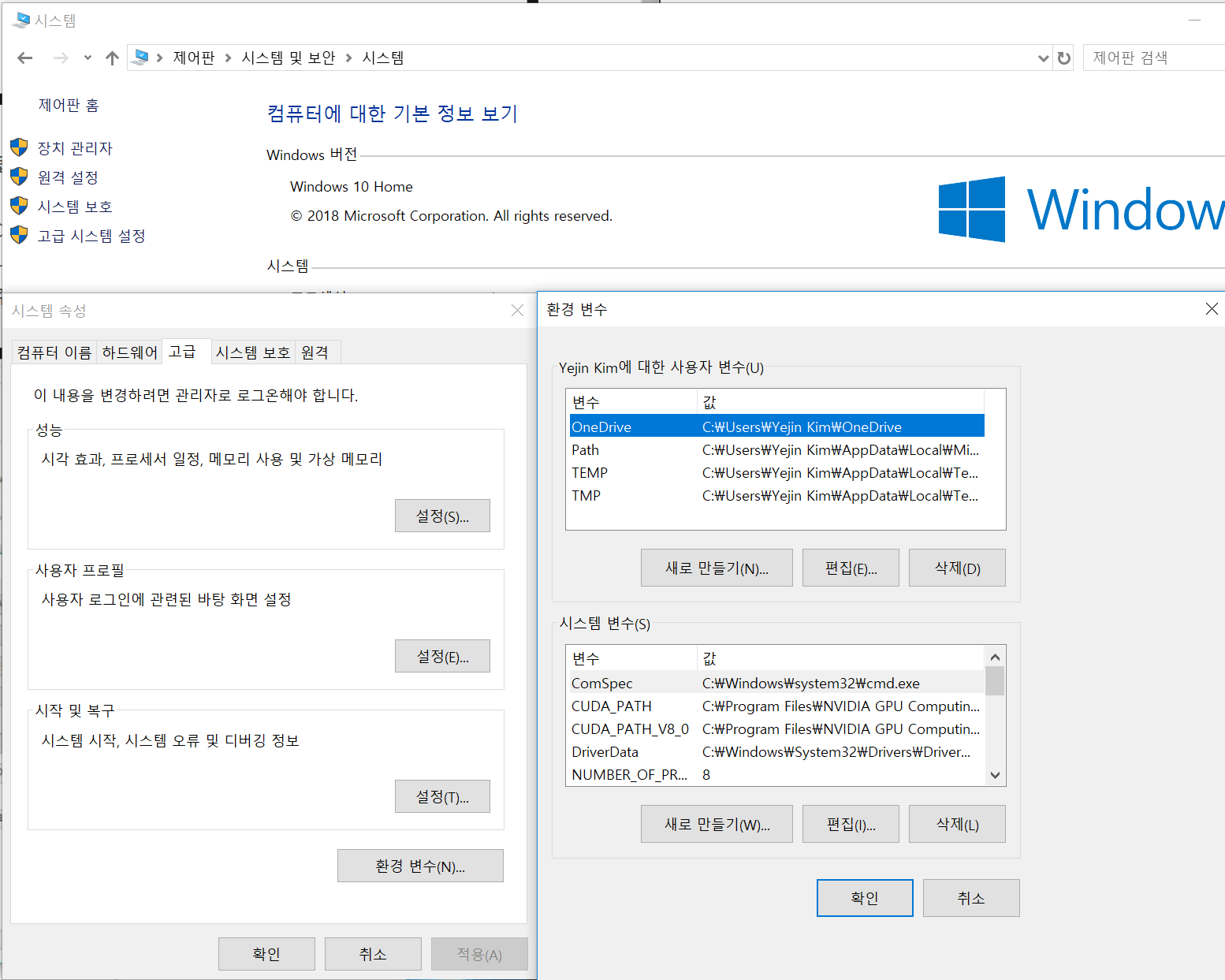The width and height of the screenshot is (1225, 980).
Task: Switch to 시스템 보호 tab
Action: click(x=253, y=352)
